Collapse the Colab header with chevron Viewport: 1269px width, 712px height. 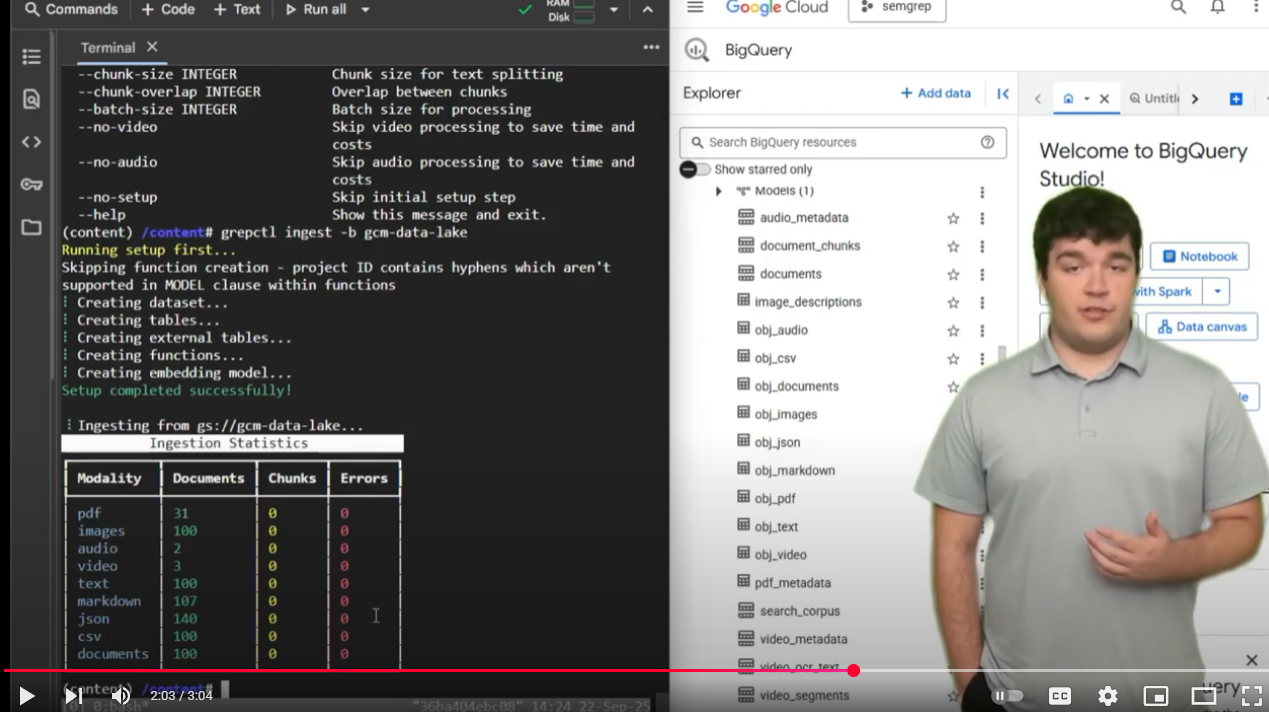tap(647, 10)
